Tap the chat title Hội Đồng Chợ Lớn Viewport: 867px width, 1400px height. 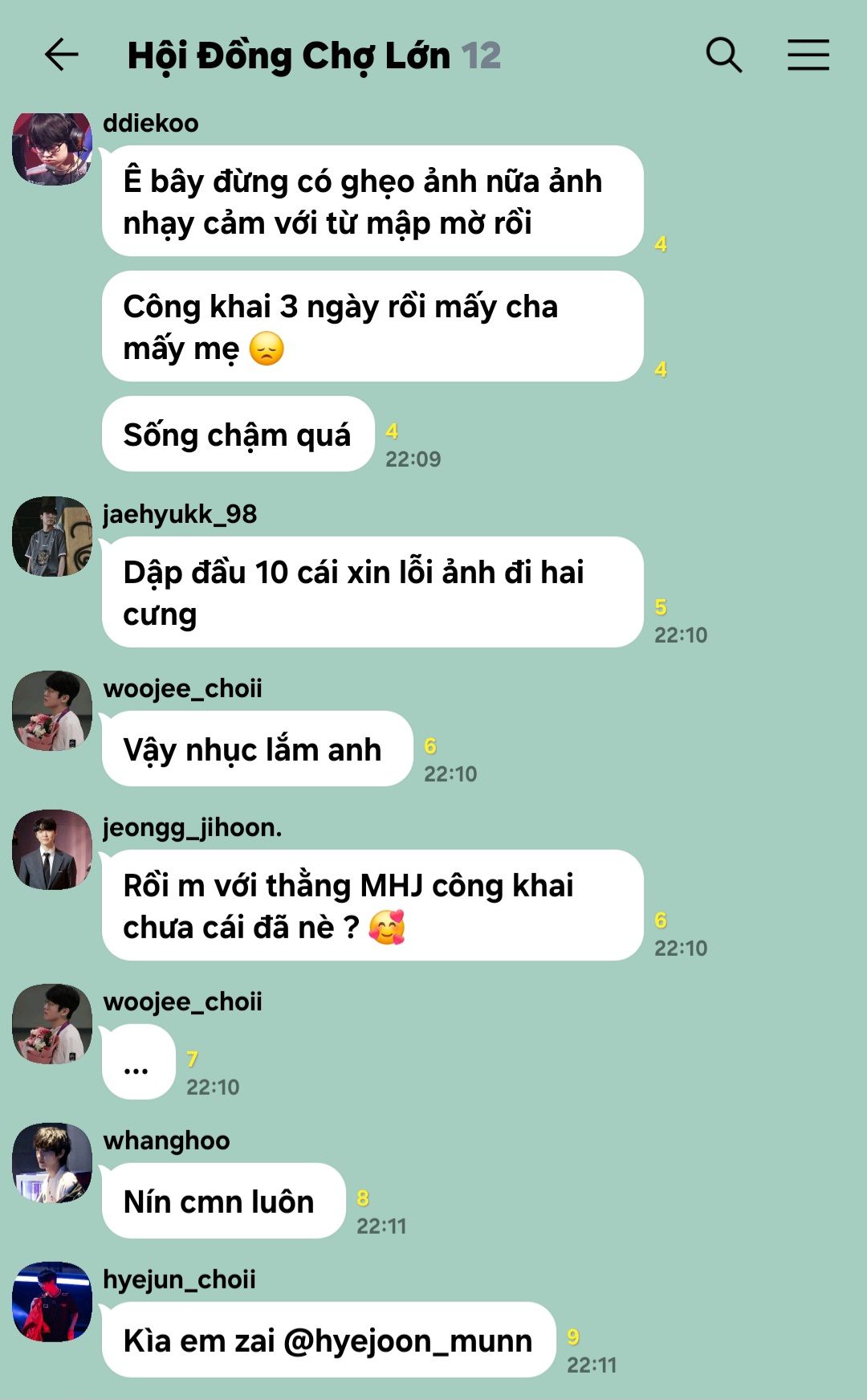tap(289, 56)
